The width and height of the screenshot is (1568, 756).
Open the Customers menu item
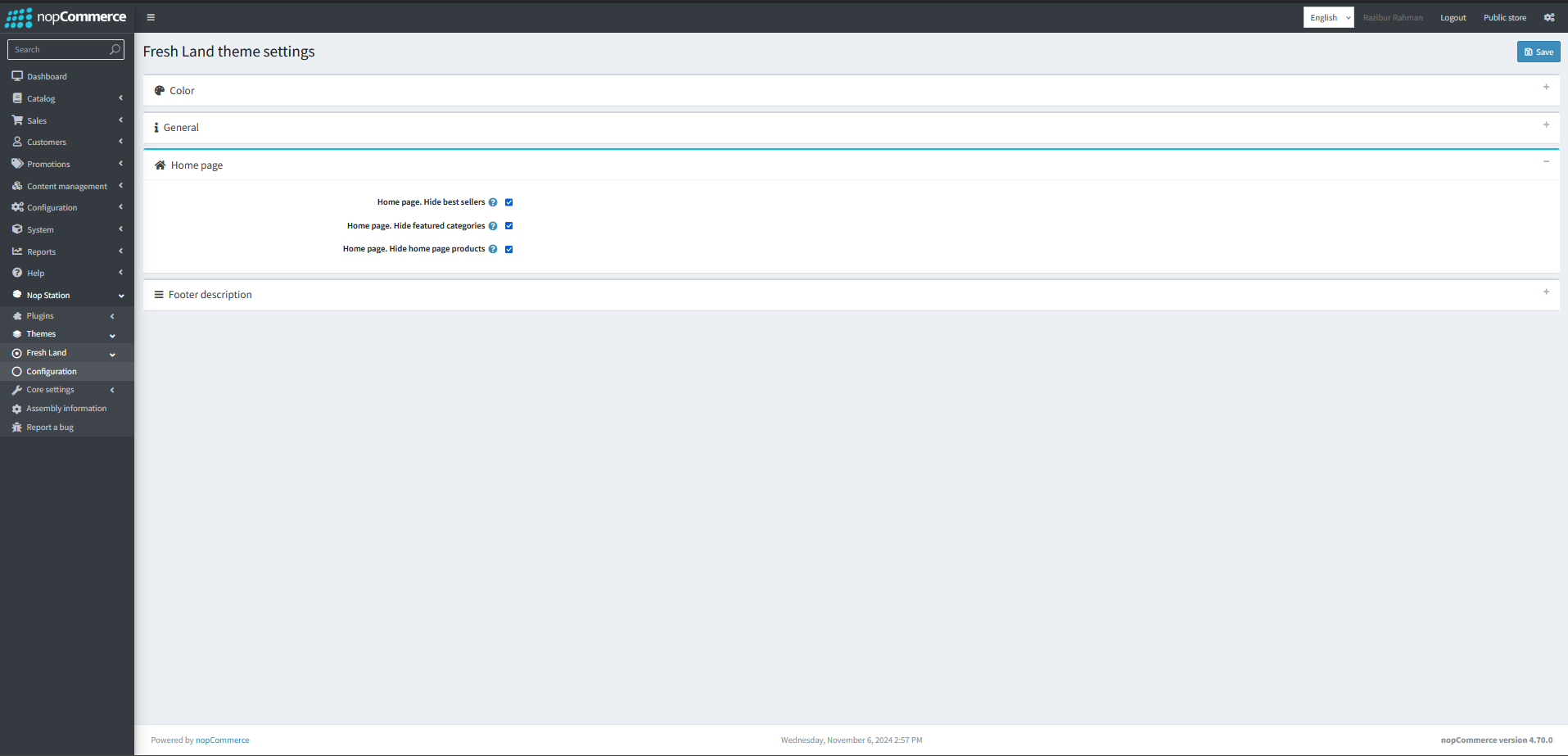coord(67,142)
